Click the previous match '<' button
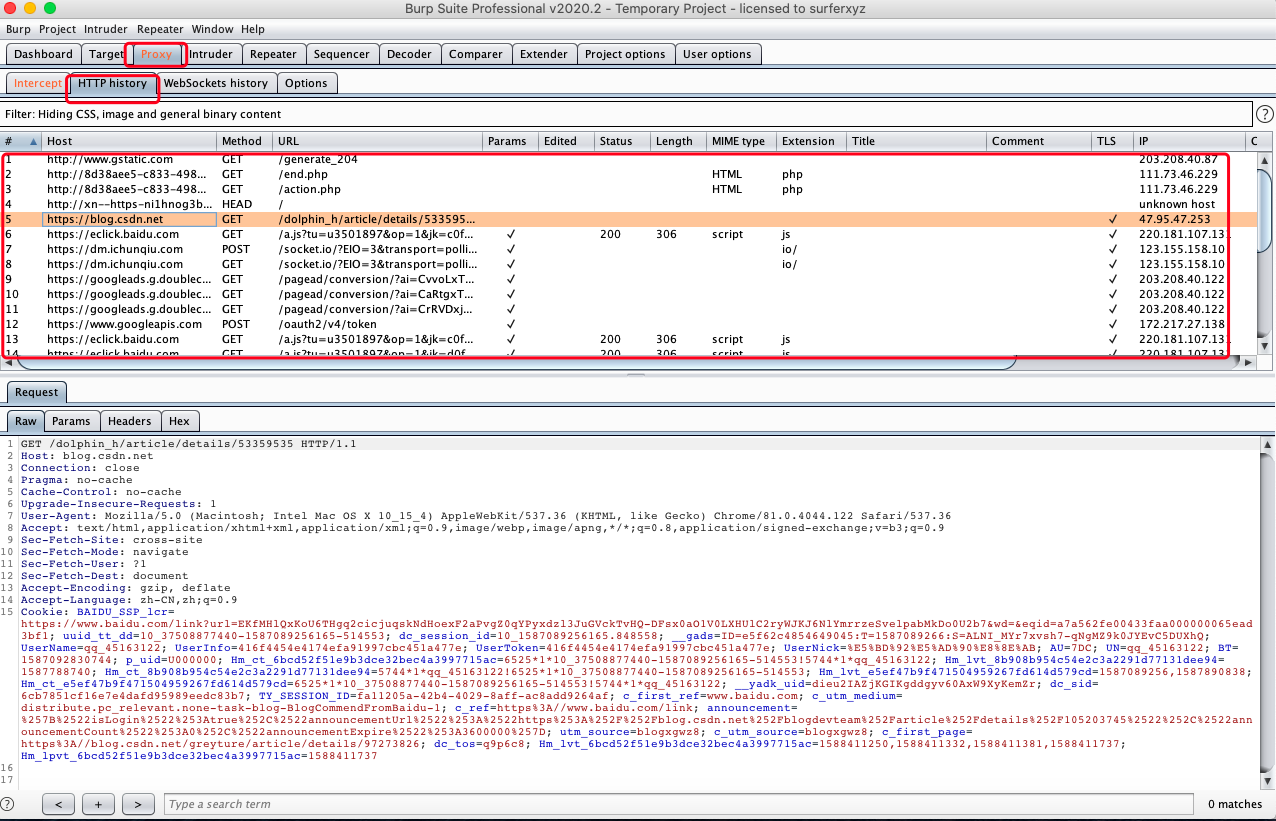 click(x=59, y=804)
